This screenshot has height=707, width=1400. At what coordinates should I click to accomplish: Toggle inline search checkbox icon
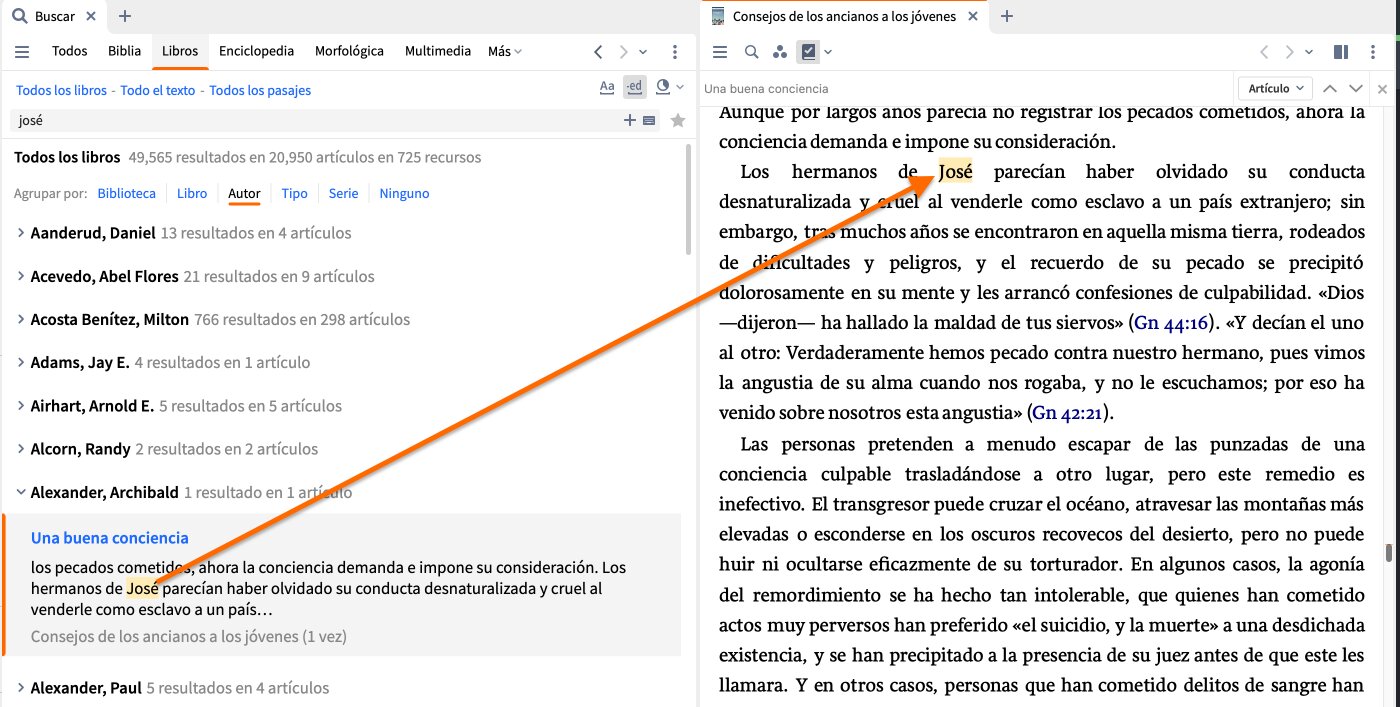tap(809, 52)
